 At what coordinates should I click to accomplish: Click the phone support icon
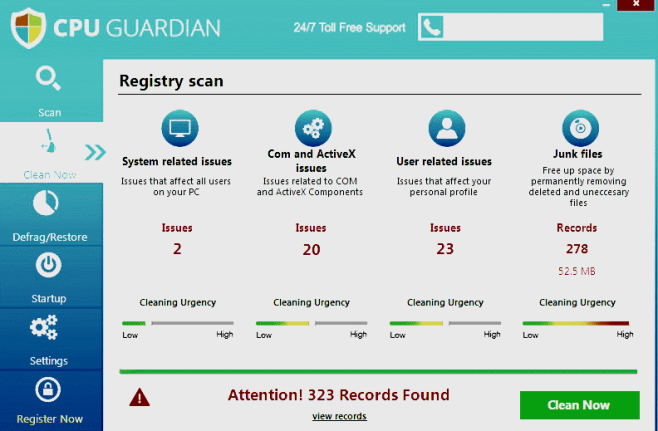pos(431,28)
